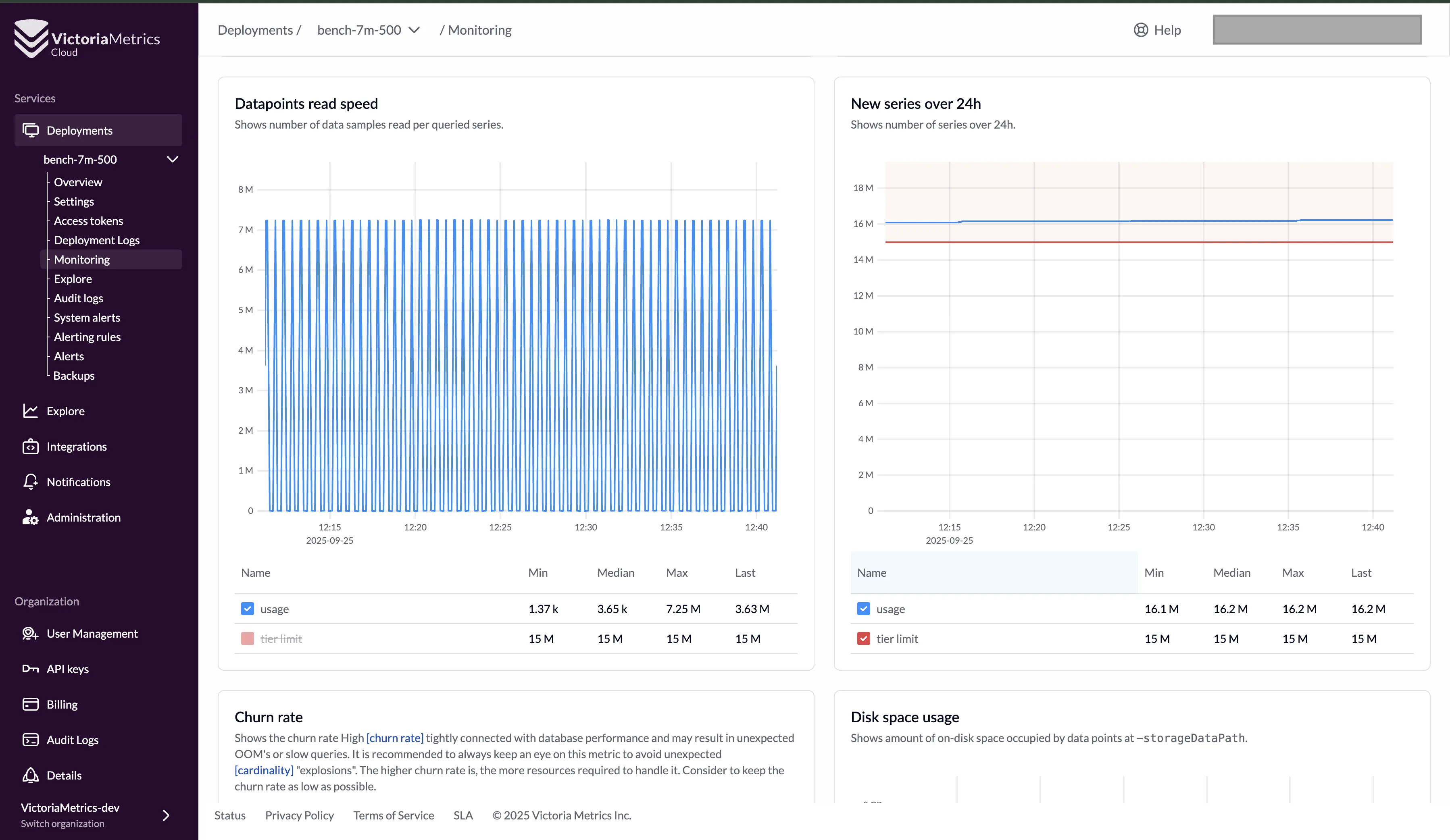Click the VictoriaMetrics Cloud logo
This screenshot has height=840, width=1450.
point(86,38)
